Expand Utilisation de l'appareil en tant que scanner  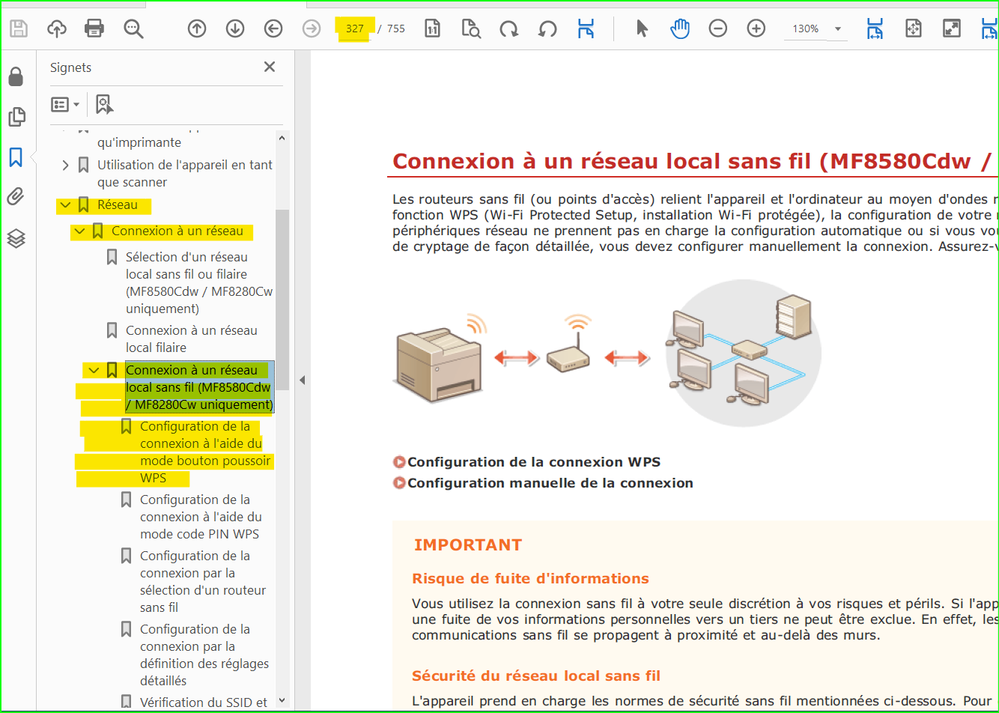(66, 165)
